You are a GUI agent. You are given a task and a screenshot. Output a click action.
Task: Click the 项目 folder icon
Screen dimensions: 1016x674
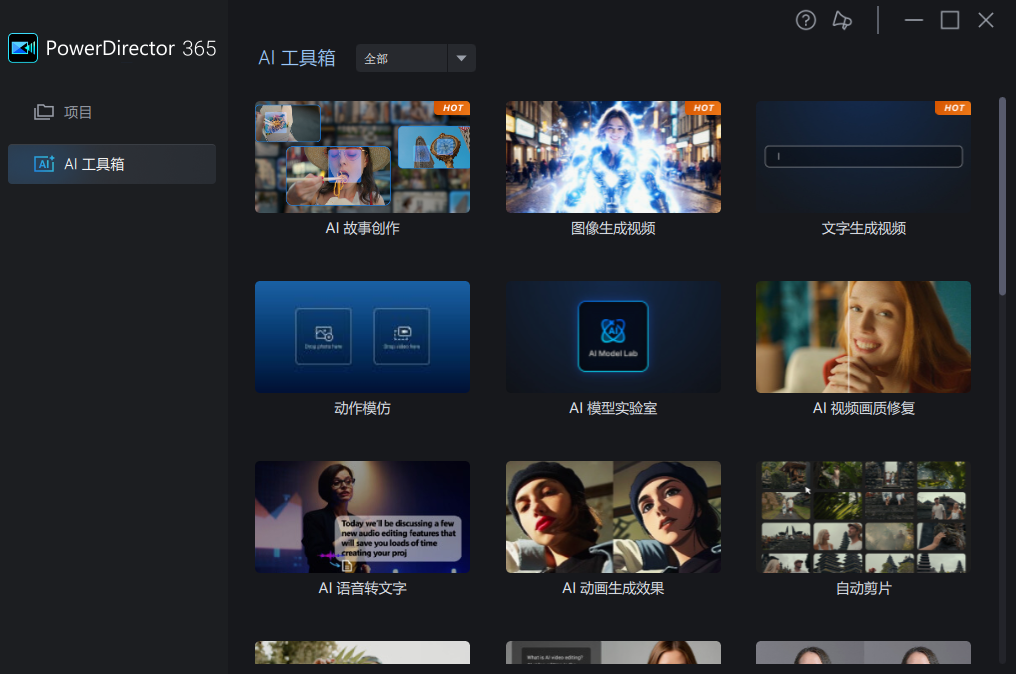(x=44, y=112)
